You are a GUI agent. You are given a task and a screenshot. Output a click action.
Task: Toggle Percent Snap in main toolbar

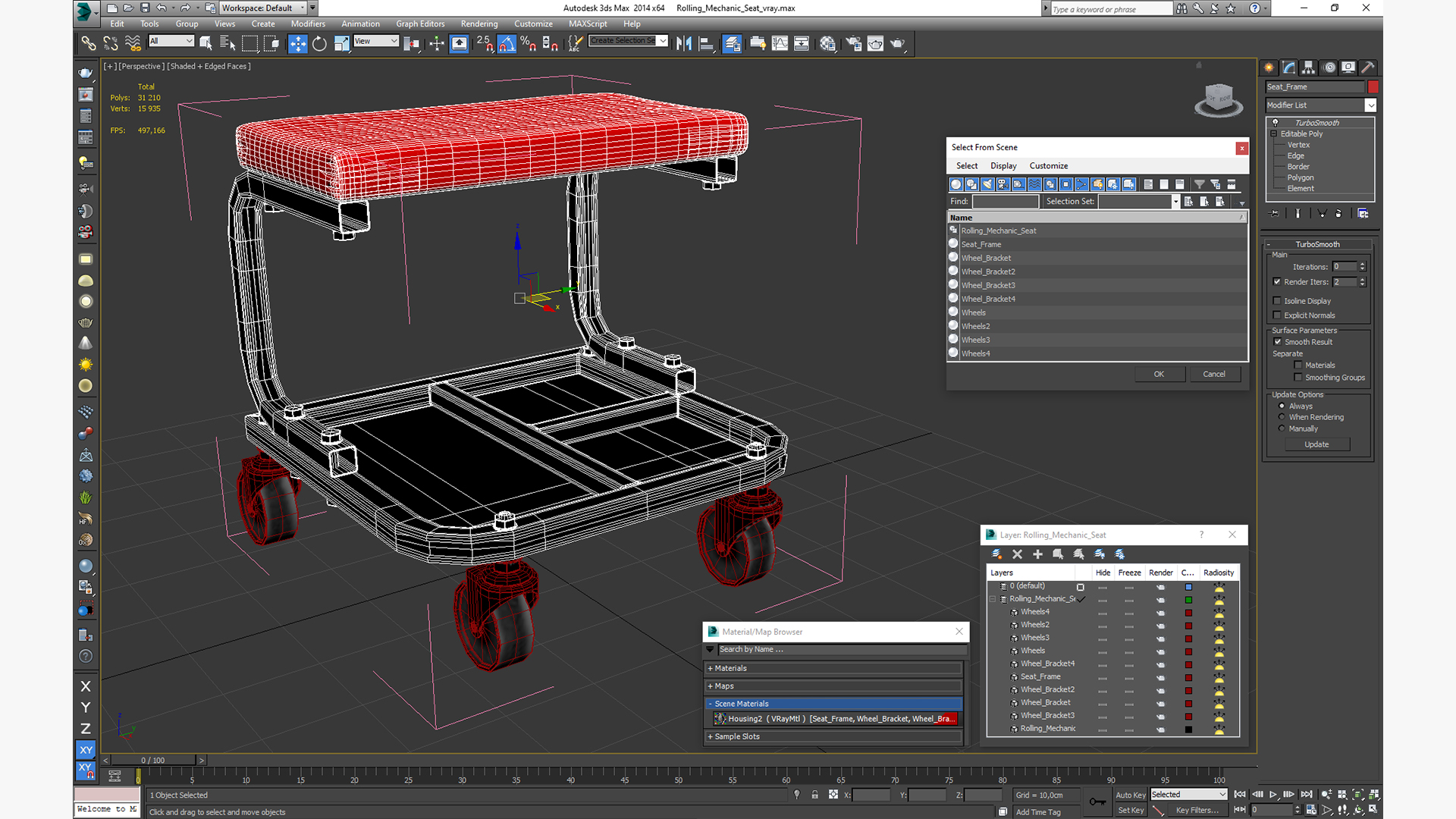529,43
